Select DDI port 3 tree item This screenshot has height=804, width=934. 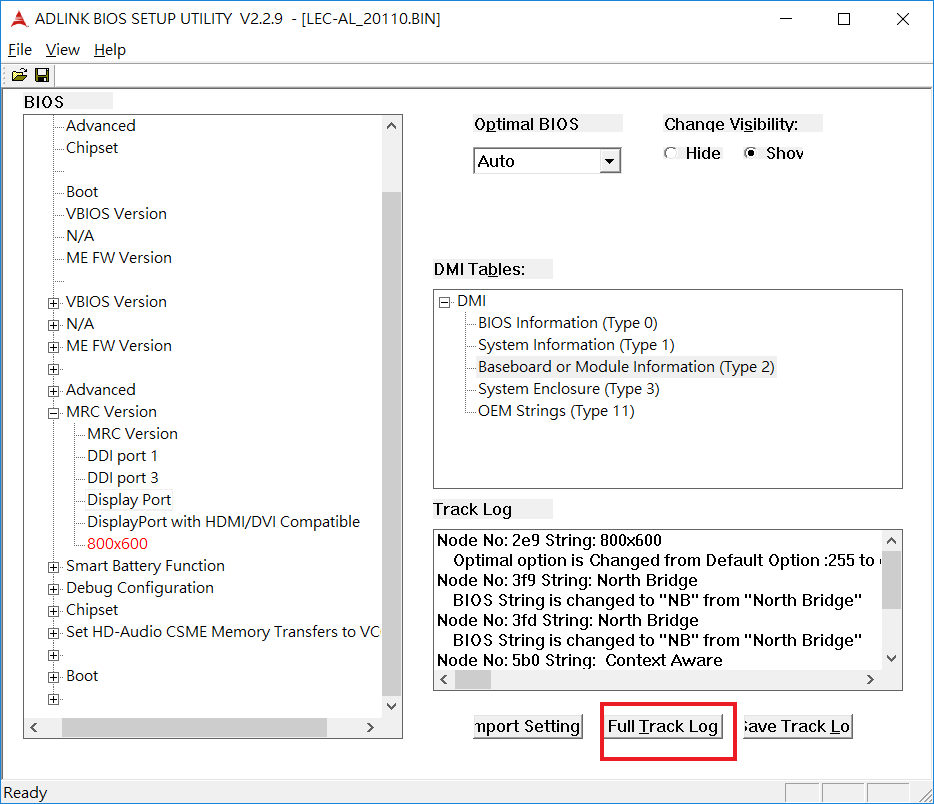(123, 478)
